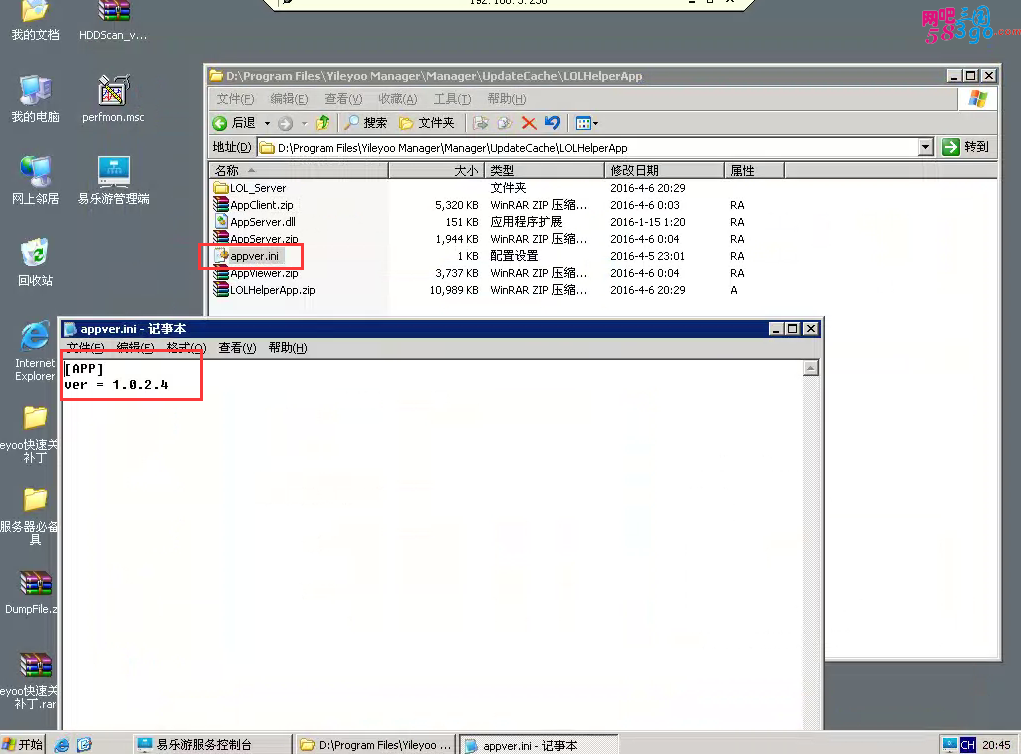Select the LOLHelperApp.zip archive
This screenshot has width=1026, height=754.
(x=265, y=291)
